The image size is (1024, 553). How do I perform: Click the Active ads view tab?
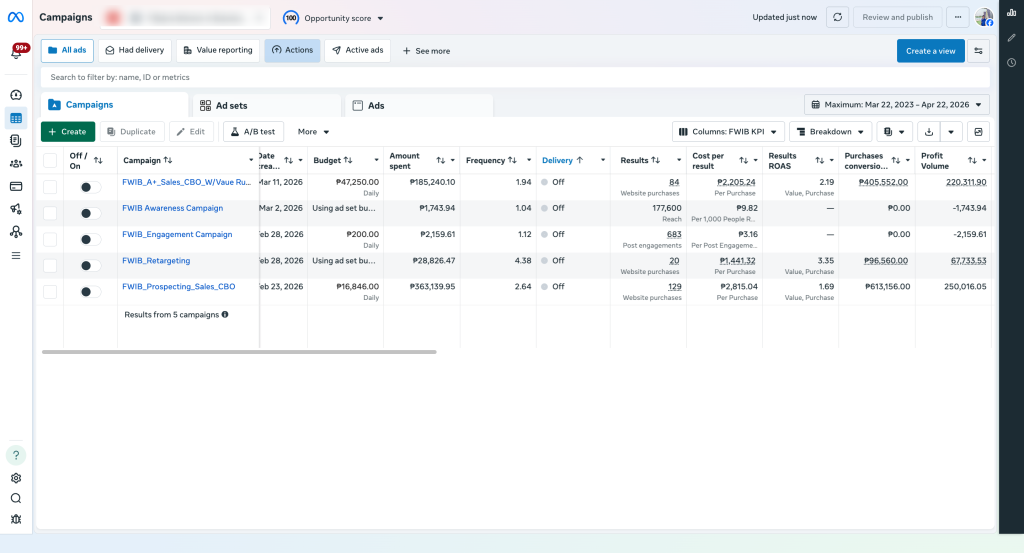[357, 50]
